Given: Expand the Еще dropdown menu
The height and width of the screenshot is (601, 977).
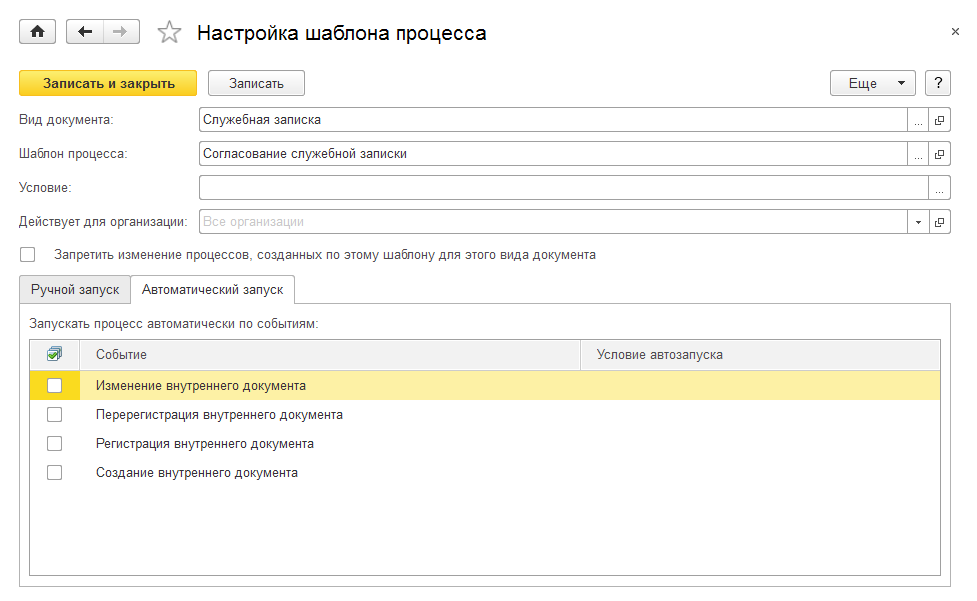Looking at the screenshot, I should [872, 83].
